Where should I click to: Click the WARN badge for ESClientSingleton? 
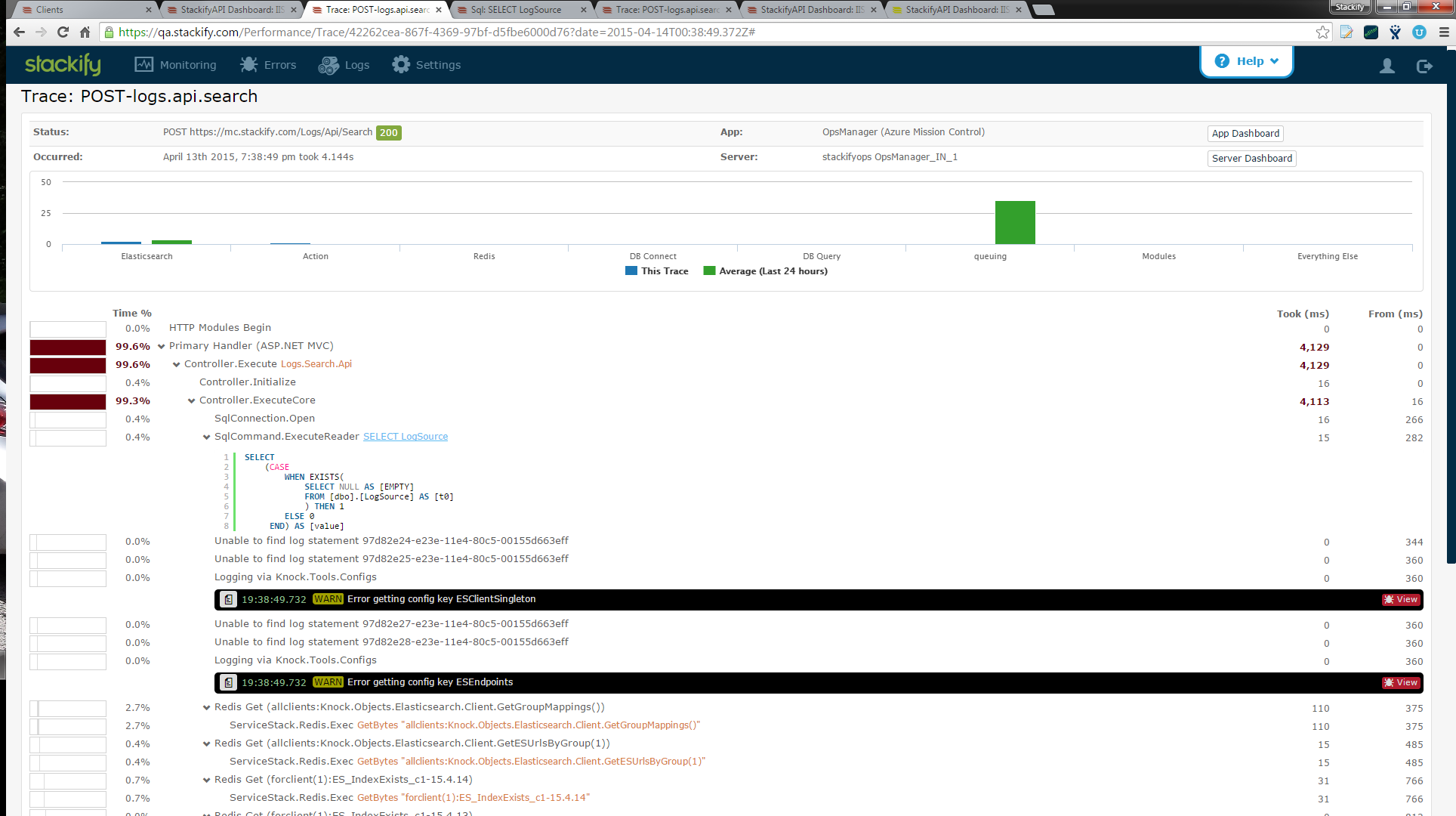(x=328, y=599)
